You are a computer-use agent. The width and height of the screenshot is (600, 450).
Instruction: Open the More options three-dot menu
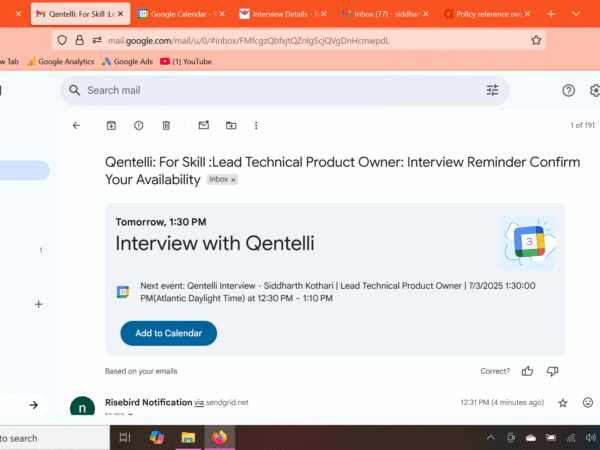256,126
